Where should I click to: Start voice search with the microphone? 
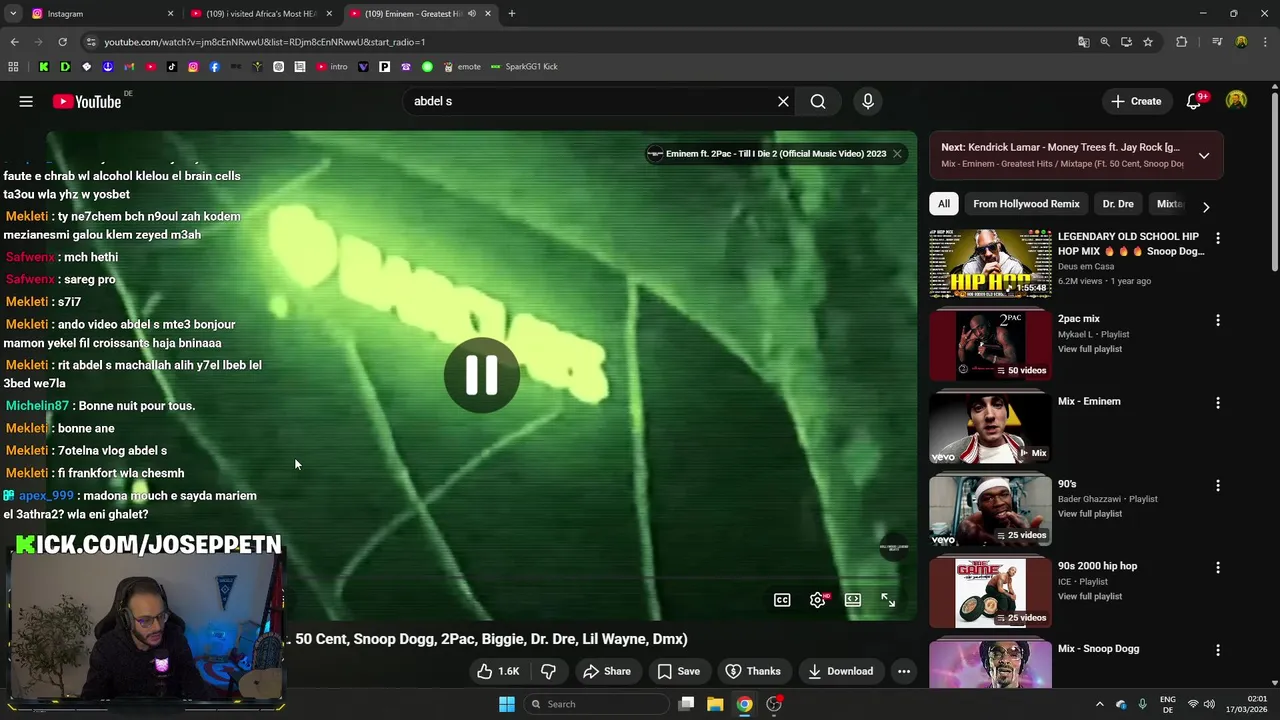pos(868,101)
